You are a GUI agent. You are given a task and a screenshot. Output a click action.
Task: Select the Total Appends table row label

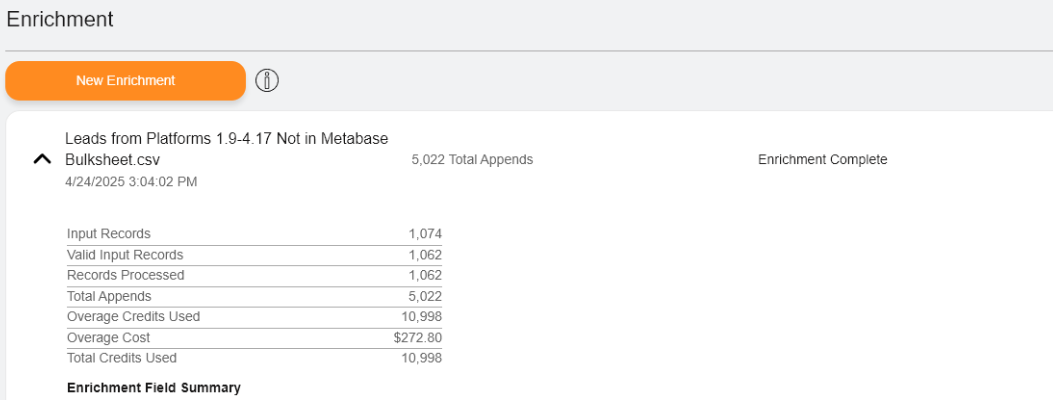click(x=109, y=296)
